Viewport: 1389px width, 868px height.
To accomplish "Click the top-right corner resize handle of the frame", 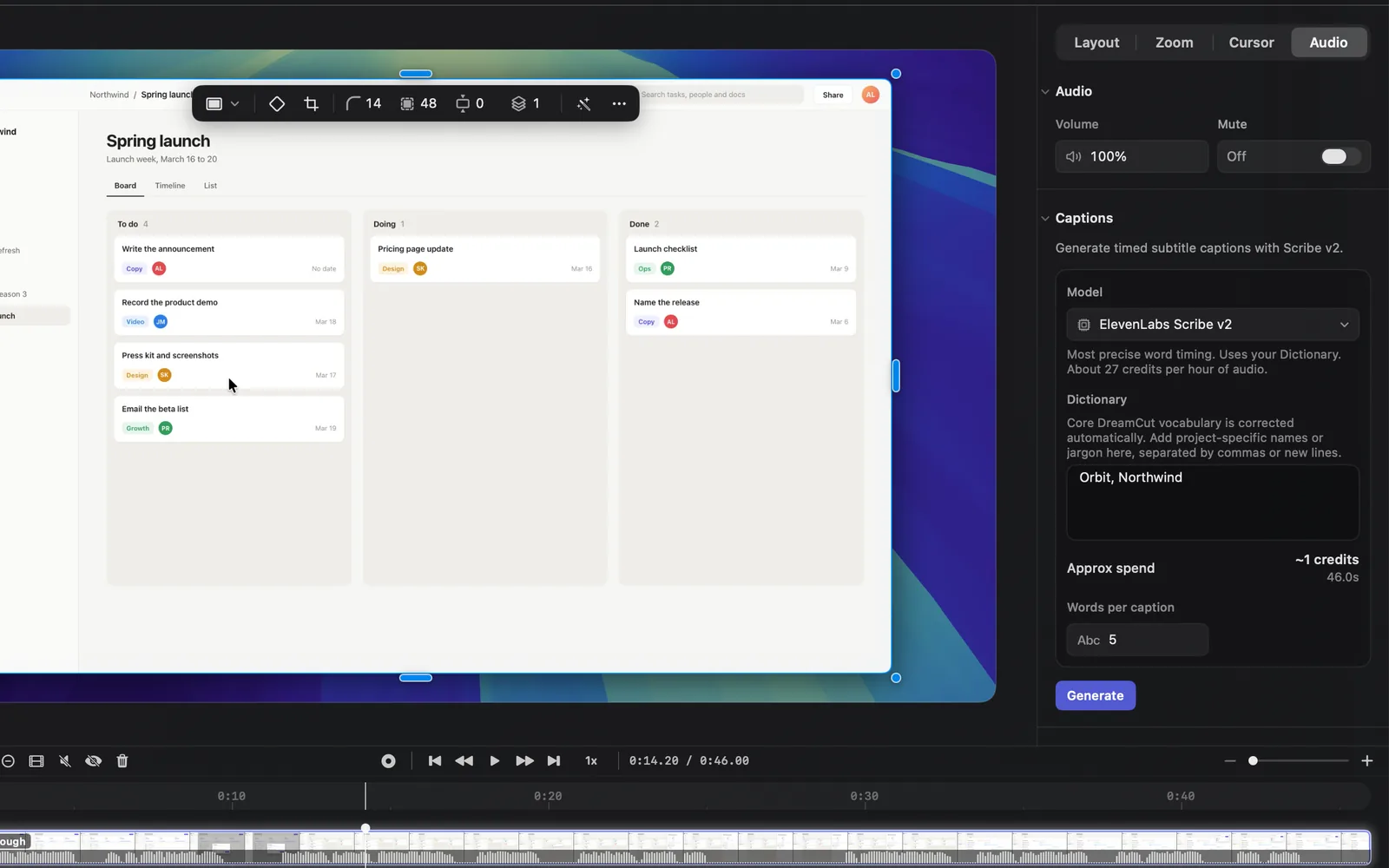I will click(x=896, y=74).
